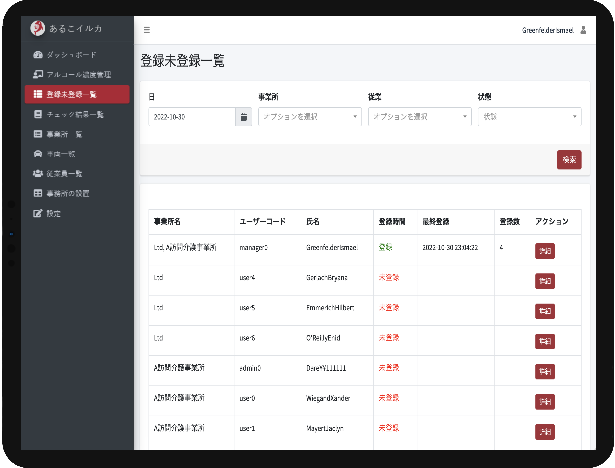Click the アルコール濃度管理 icon in sidebar

pos(38,74)
